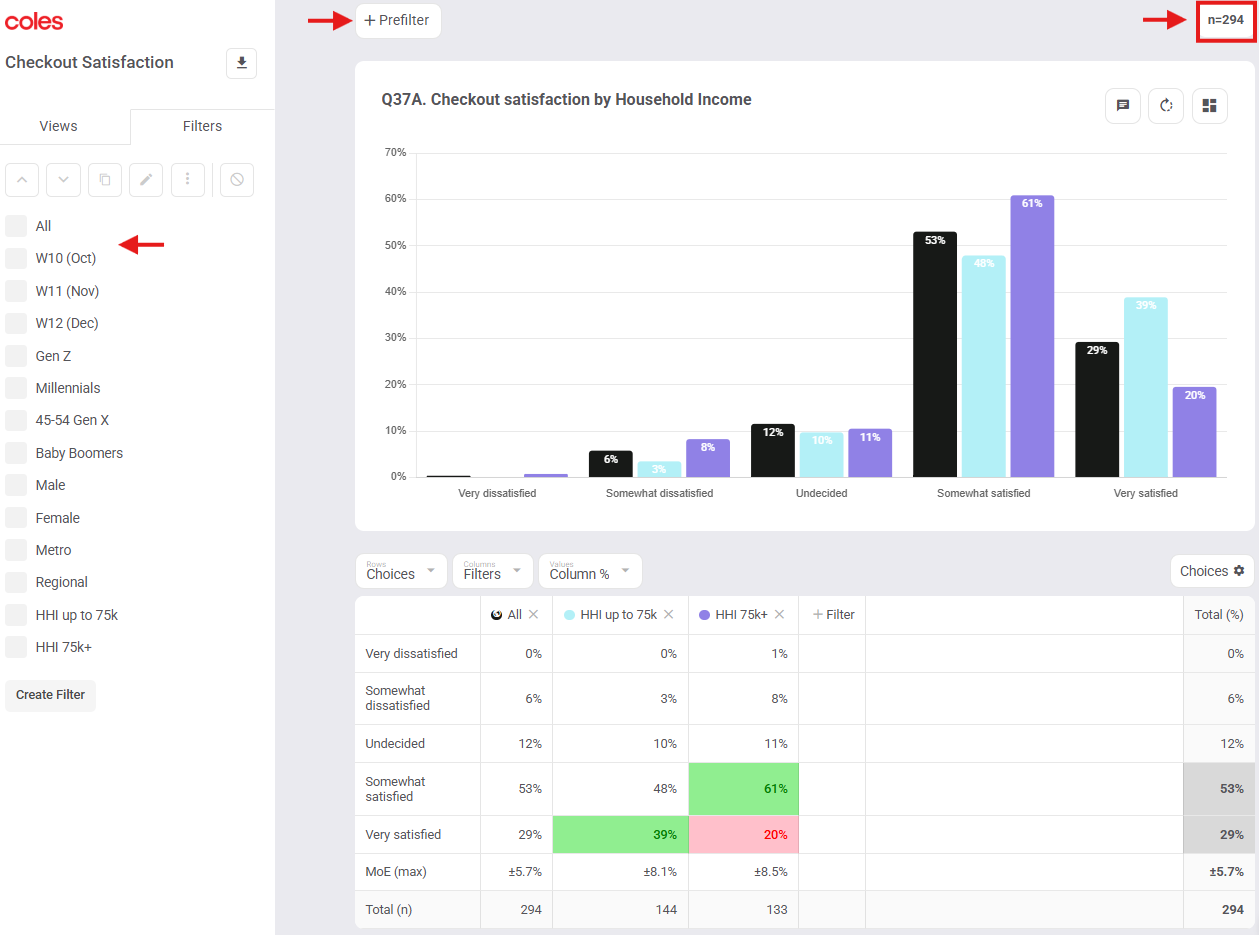Click the Very dissatisfied row label
The width and height of the screenshot is (1259, 935).
coord(412,654)
